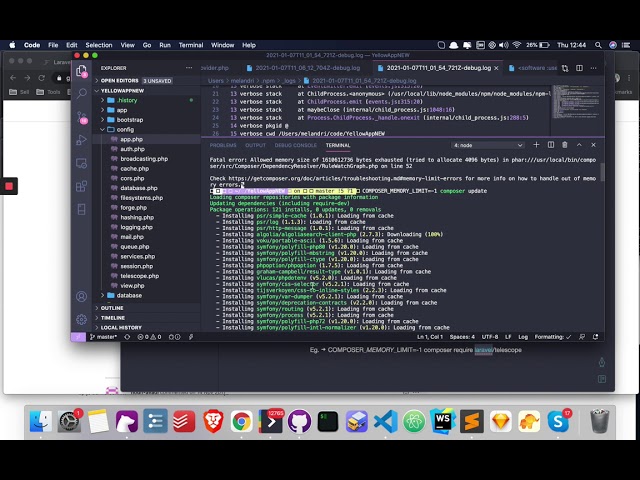640x480 pixels.
Task: Open Brave browser from the Dock
Action: [x=213, y=421]
